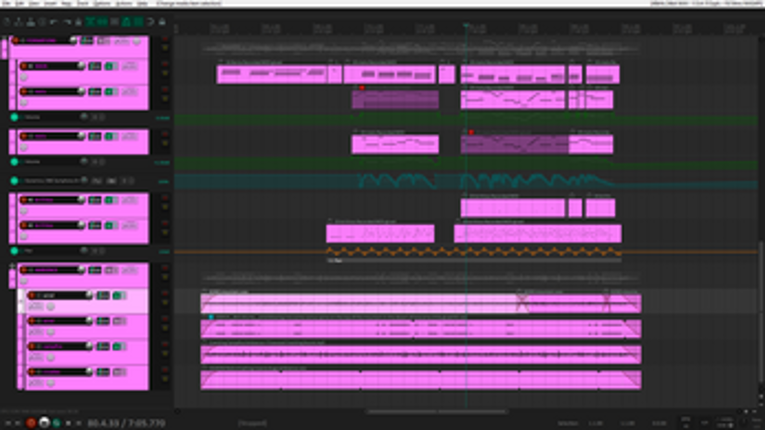Toggle the teal envelope lane's green arm circle
The image size is (765, 430).
[14, 181]
